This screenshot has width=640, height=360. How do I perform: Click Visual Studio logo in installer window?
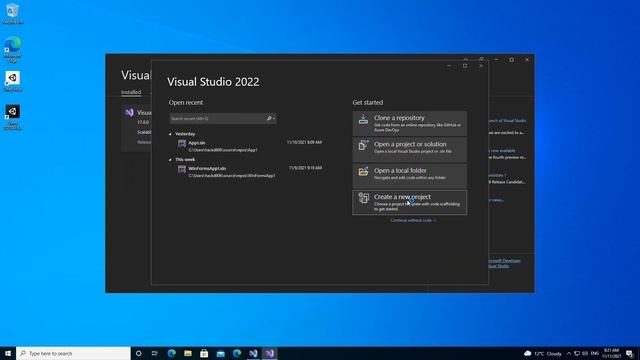[x=129, y=113]
